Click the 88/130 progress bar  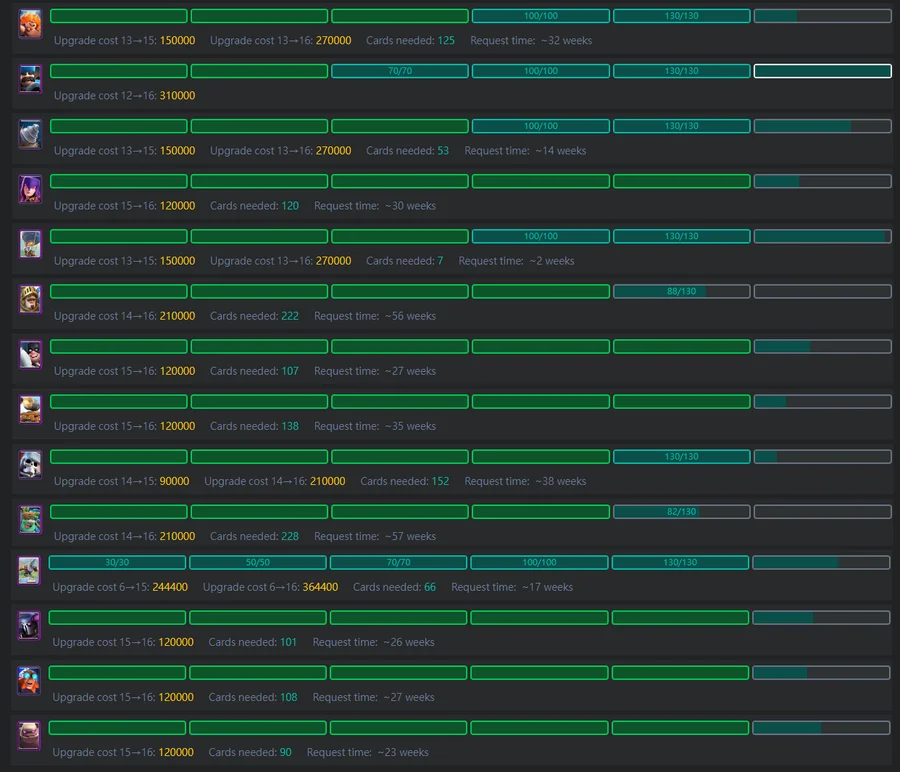[681, 291]
